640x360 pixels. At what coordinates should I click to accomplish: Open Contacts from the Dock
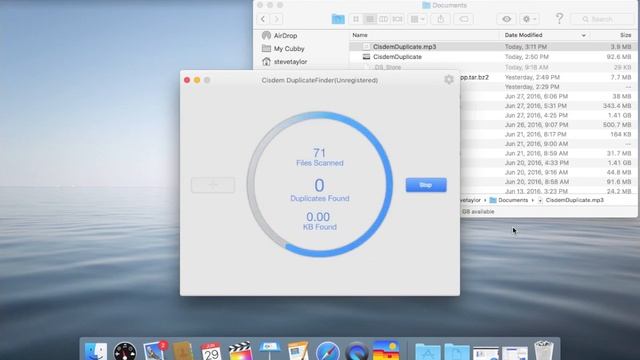[x=182, y=351]
